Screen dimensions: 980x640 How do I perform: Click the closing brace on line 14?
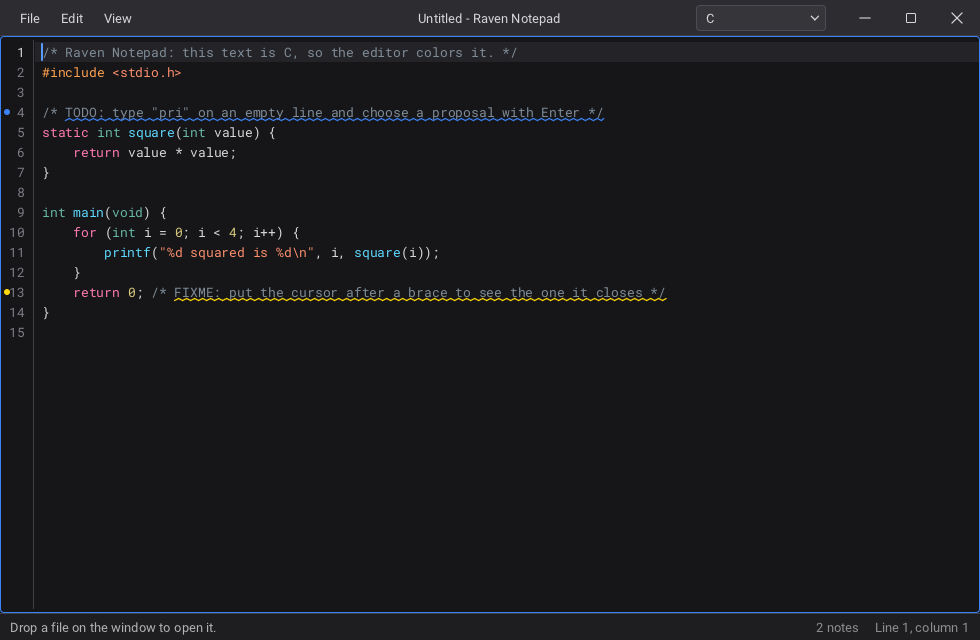point(46,312)
